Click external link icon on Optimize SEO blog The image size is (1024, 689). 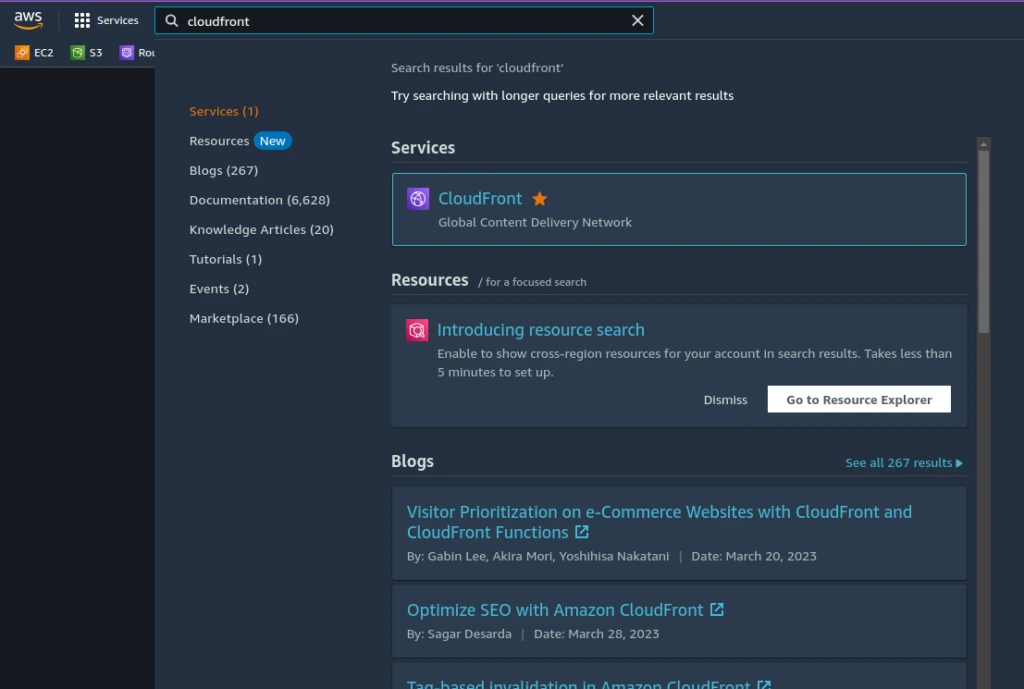(x=716, y=609)
